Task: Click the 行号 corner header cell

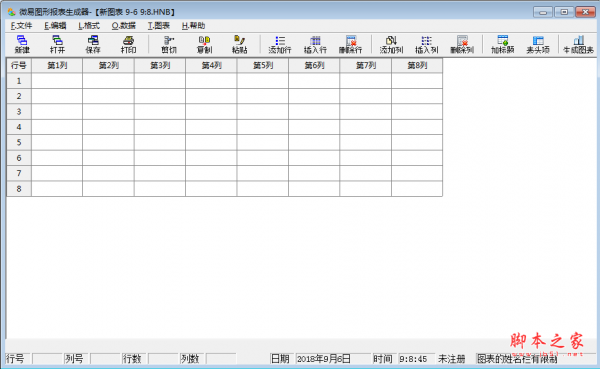Action: (x=19, y=65)
